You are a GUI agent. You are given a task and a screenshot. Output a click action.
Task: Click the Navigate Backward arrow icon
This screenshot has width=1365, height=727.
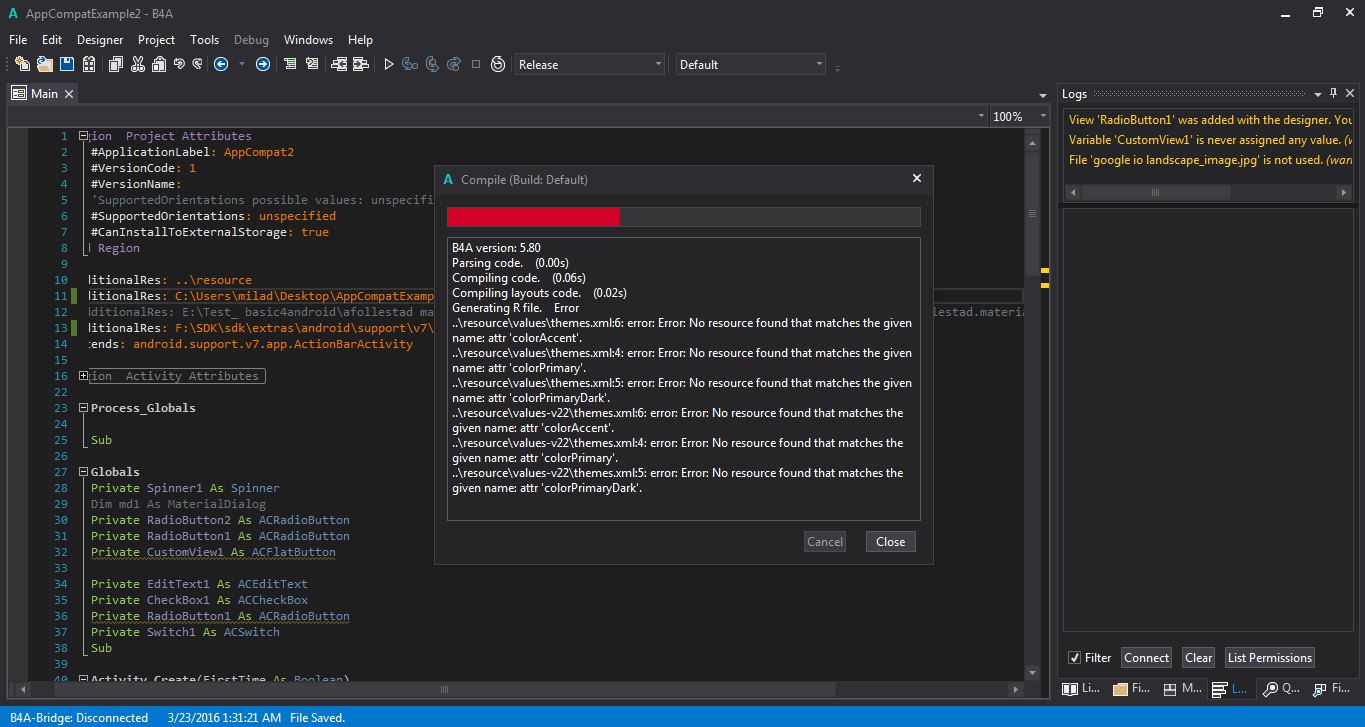pyautogui.click(x=221, y=64)
